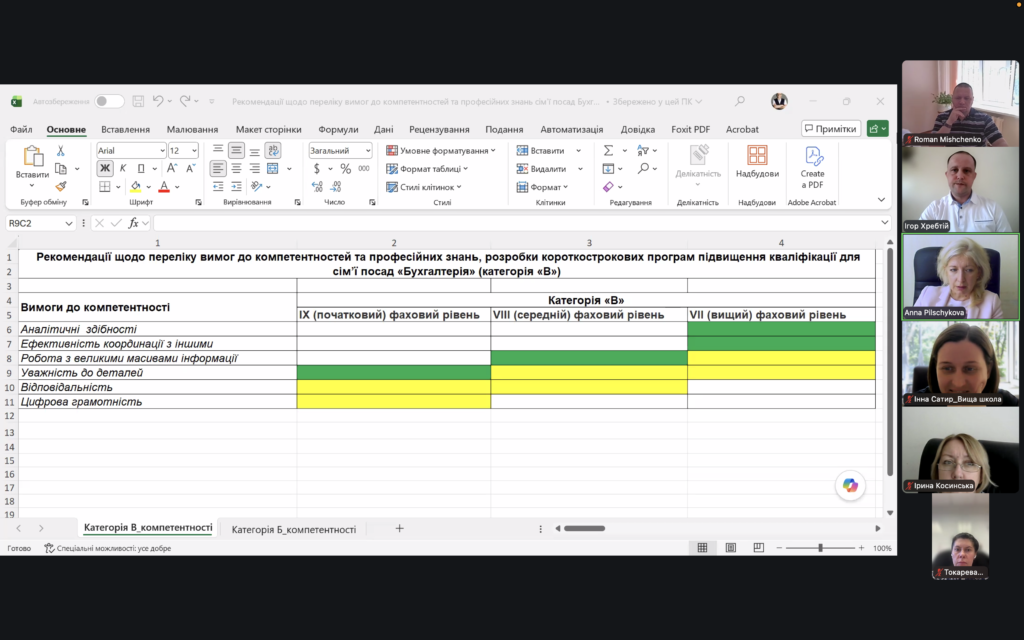Click the Надбудови add-ins button
Image resolution: width=1024 pixels, height=640 pixels.
click(x=757, y=162)
